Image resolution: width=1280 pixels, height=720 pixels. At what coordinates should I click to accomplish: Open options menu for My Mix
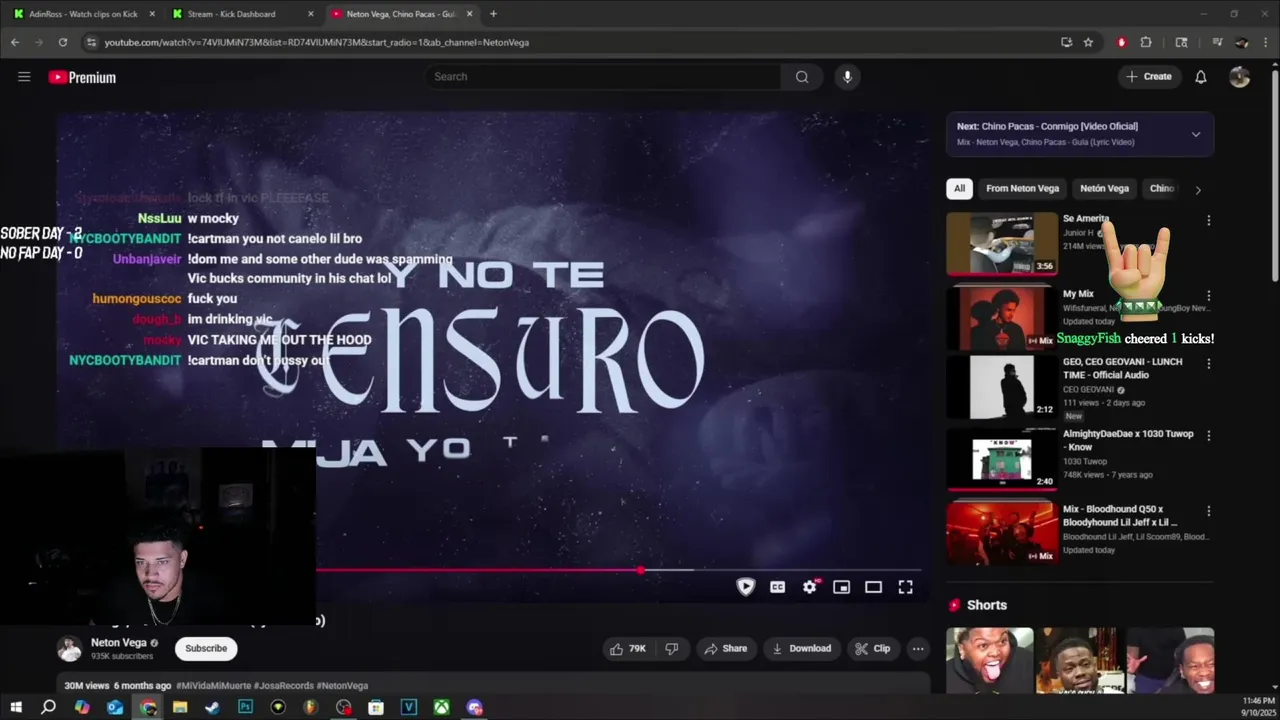[x=1208, y=296]
